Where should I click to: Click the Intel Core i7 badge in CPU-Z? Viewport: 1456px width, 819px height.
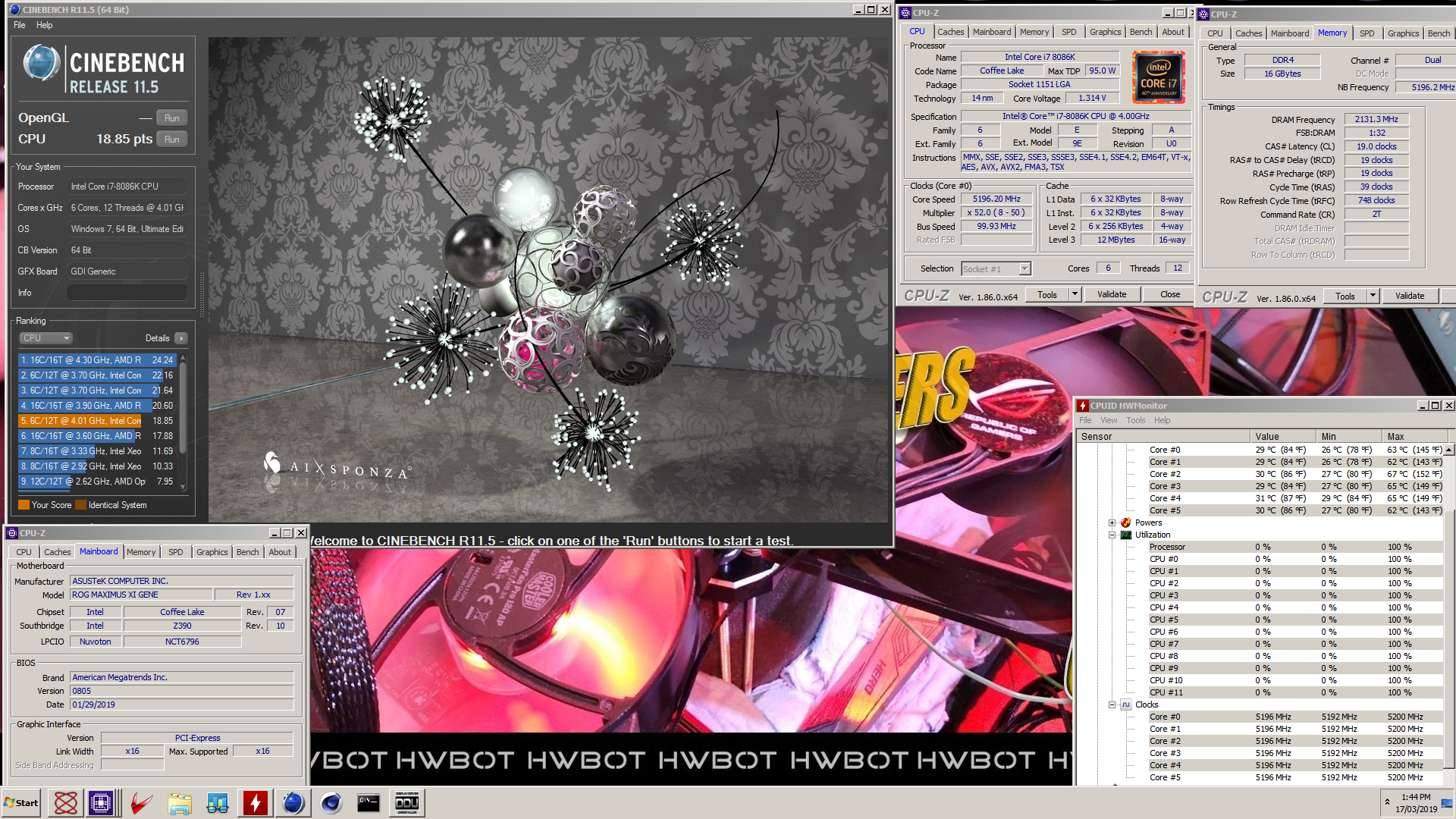pos(1158,77)
